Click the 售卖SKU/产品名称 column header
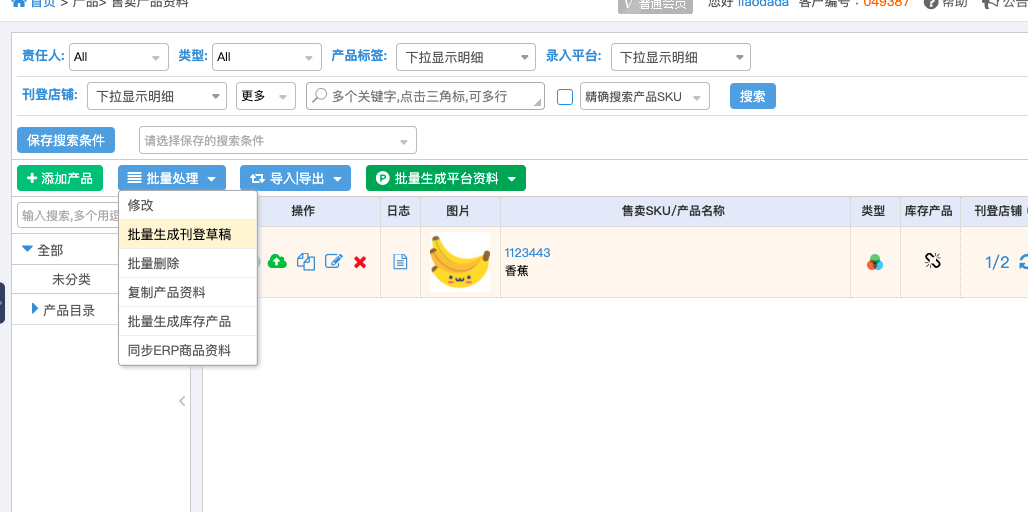Viewport: 1028px width, 512px height. 675,211
